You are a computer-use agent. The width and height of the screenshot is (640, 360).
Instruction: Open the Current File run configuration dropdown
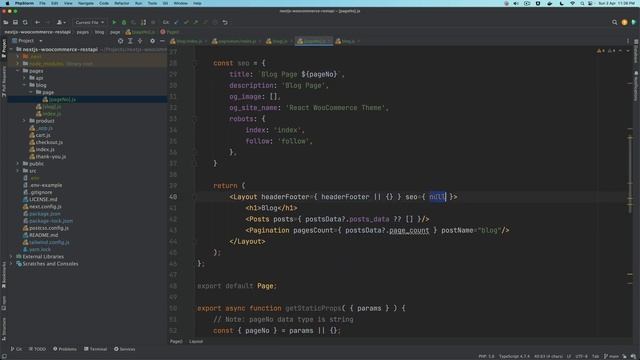(x=89, y=22)
